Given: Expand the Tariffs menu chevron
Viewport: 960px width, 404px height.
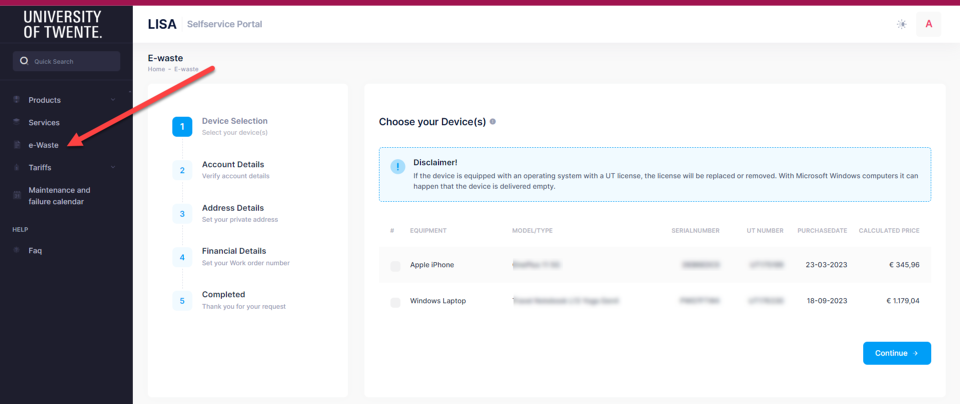Looking at the screenshot, I should coord(113,167).
